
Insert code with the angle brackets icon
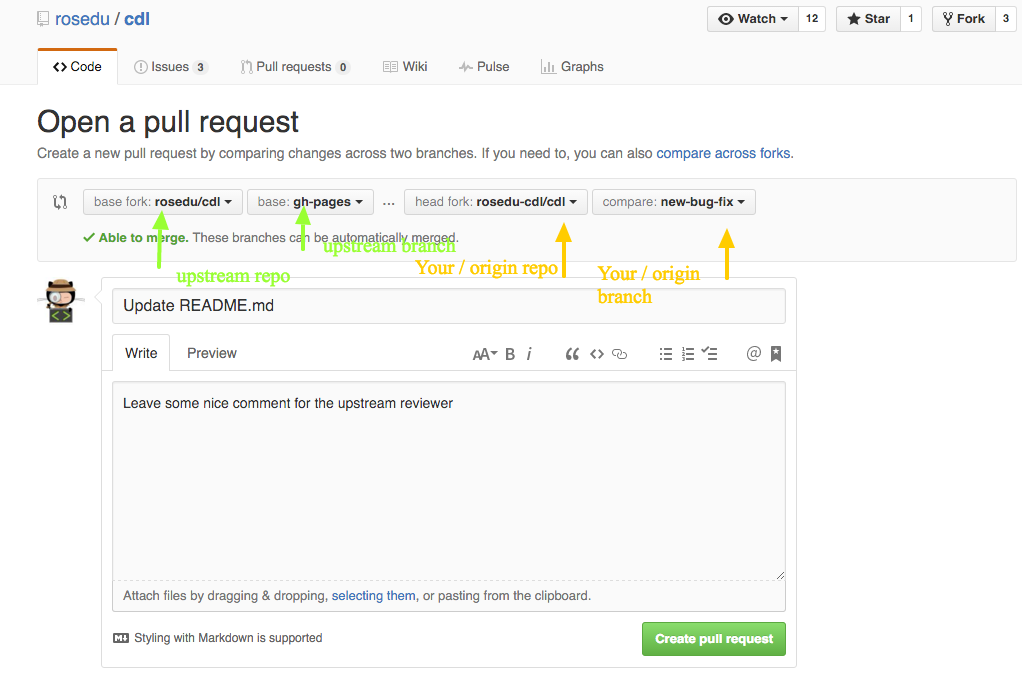click(597, 354)
